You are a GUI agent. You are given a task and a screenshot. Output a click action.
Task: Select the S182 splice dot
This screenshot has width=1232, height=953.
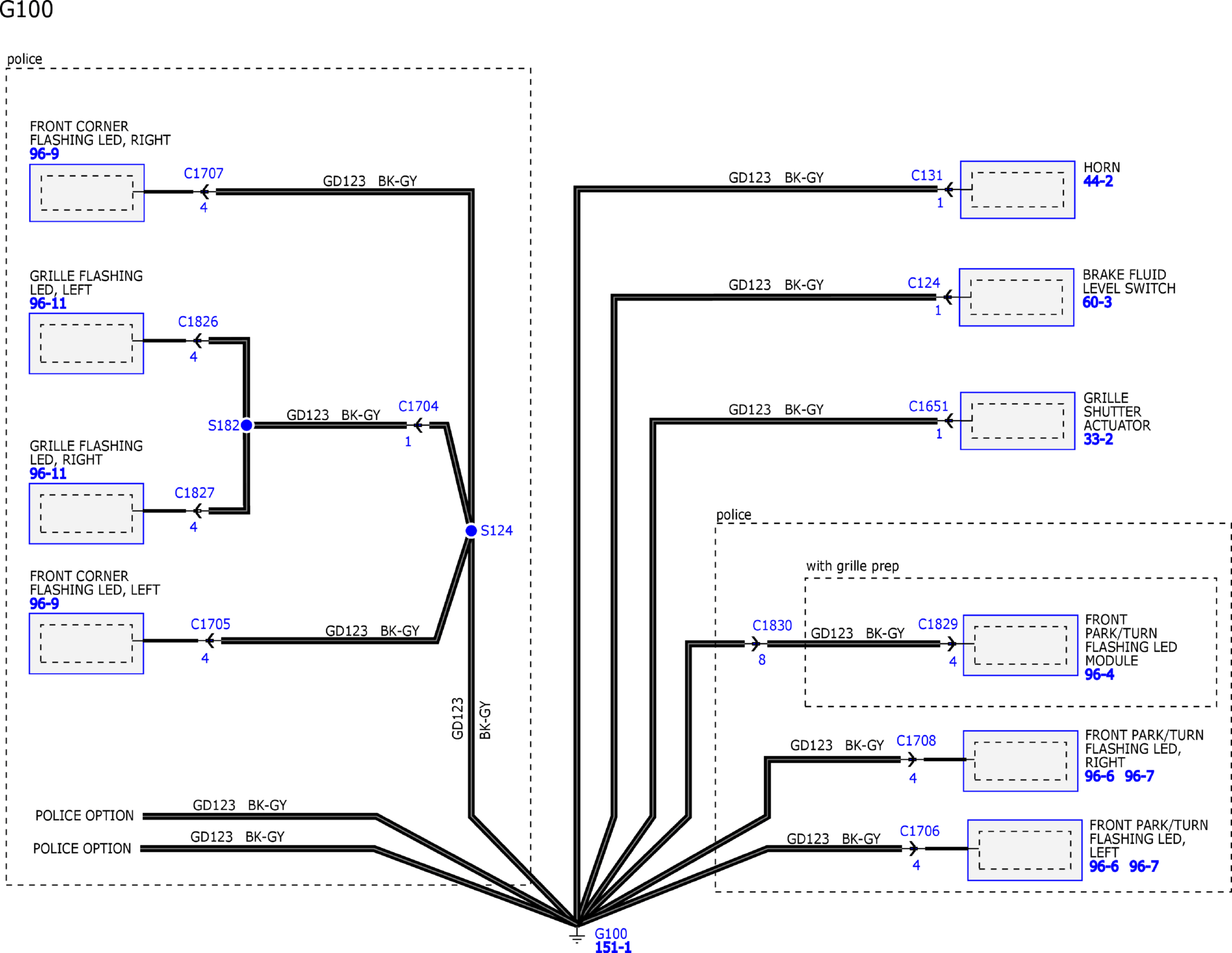click(246, 425)
